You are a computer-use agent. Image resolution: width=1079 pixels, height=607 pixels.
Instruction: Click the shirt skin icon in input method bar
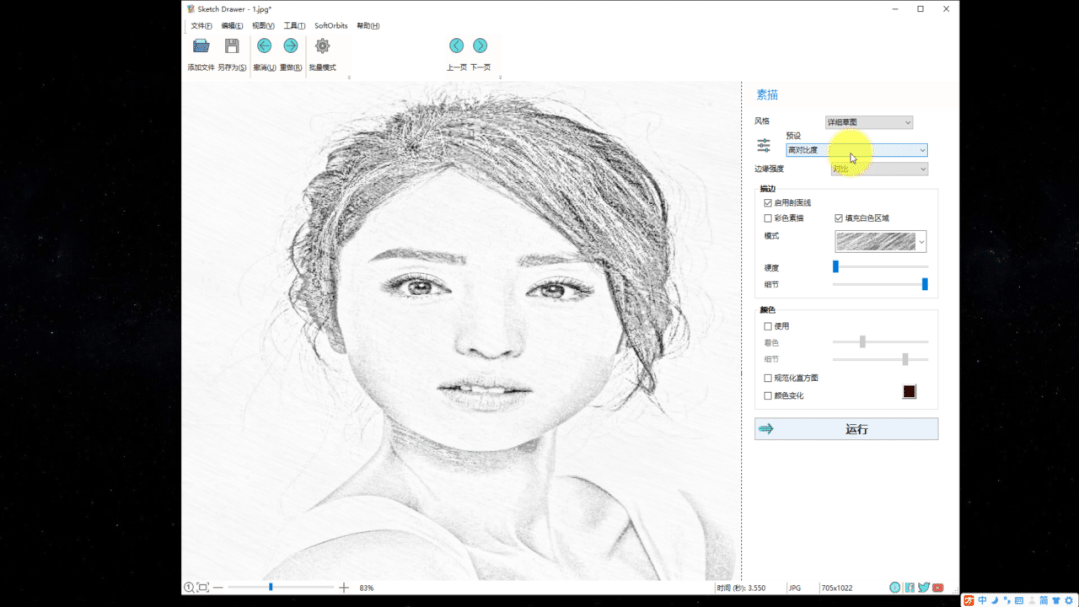coord(1056,601)
